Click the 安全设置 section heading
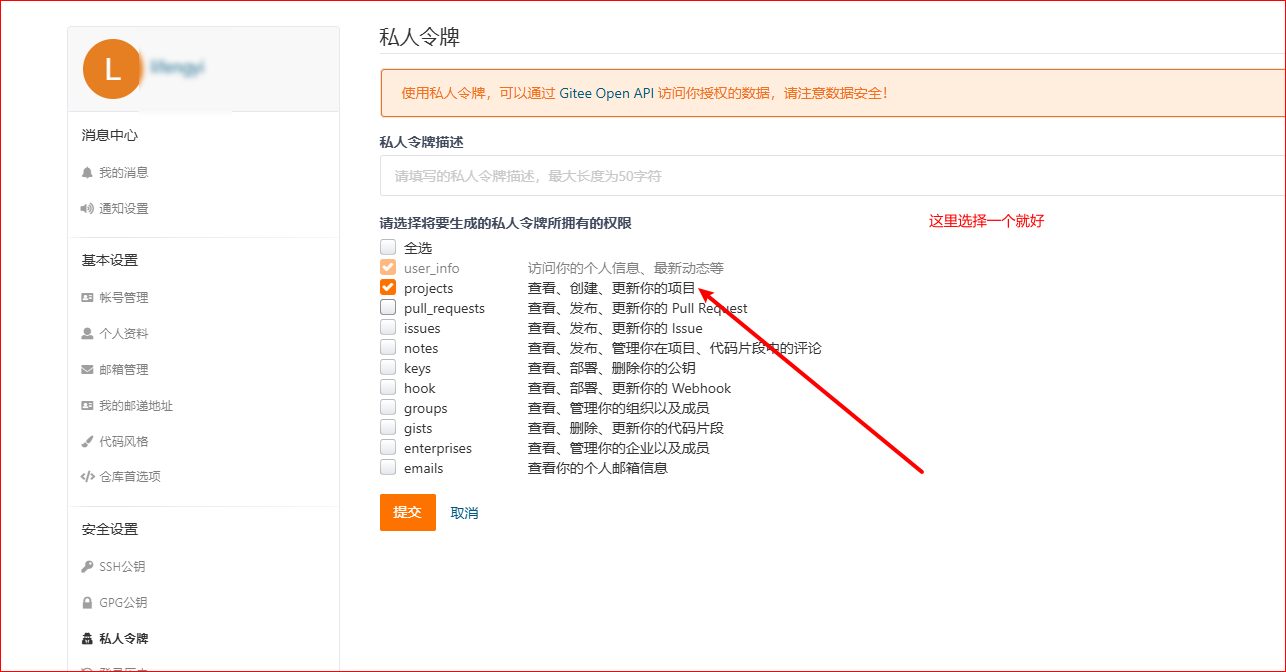This screenshot has width=1286, height=672. pyautogui.click(x=110, y=530)
